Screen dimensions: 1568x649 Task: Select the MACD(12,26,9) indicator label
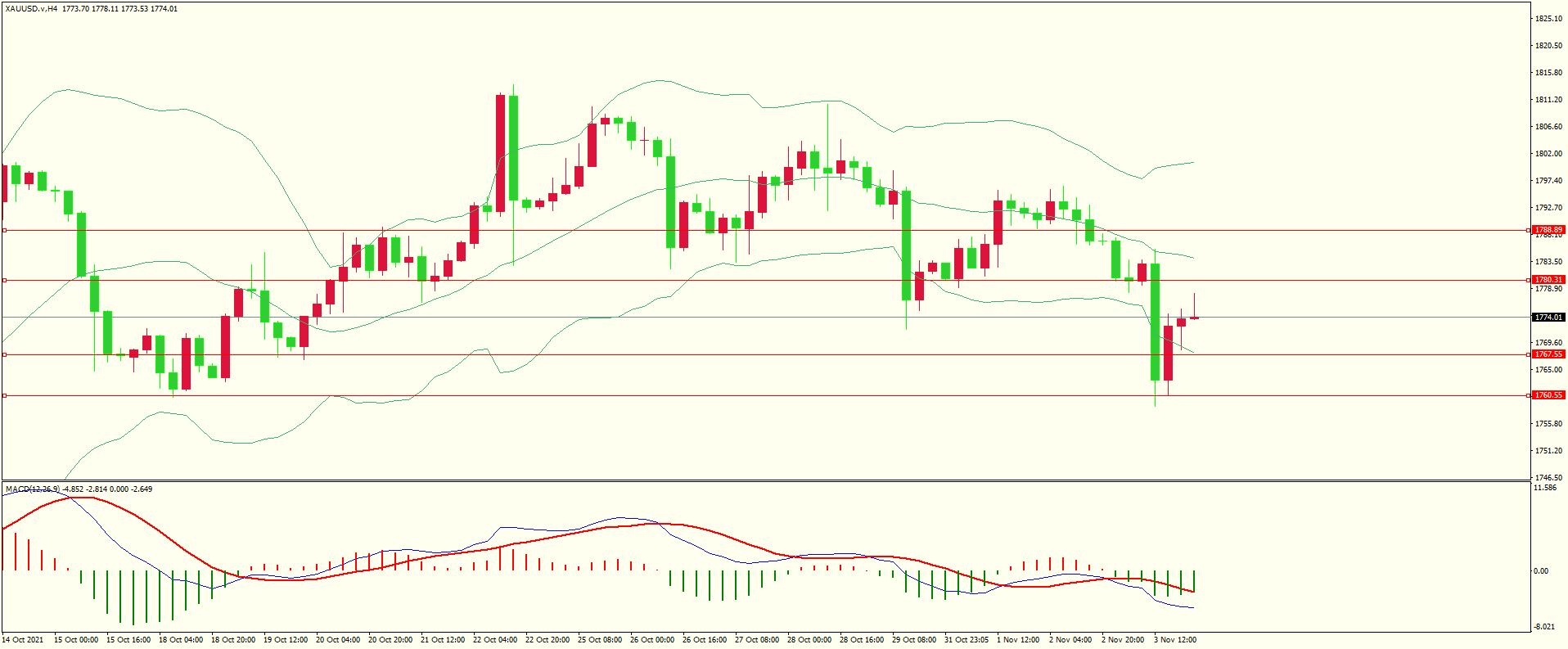[x=33, y=489]
